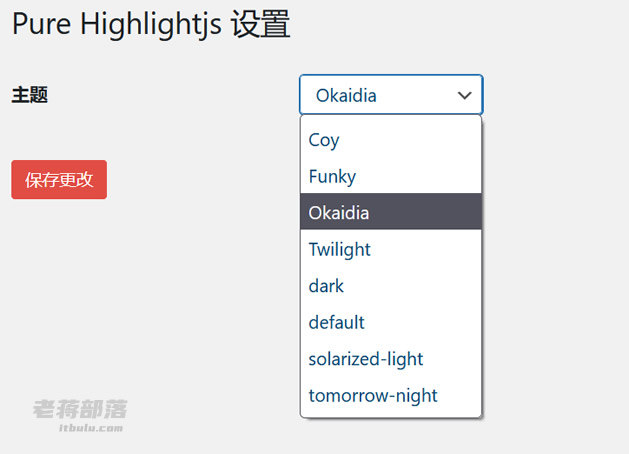Click the itbulu.com watermark text

pyautogui.click(x=91, y=428)
